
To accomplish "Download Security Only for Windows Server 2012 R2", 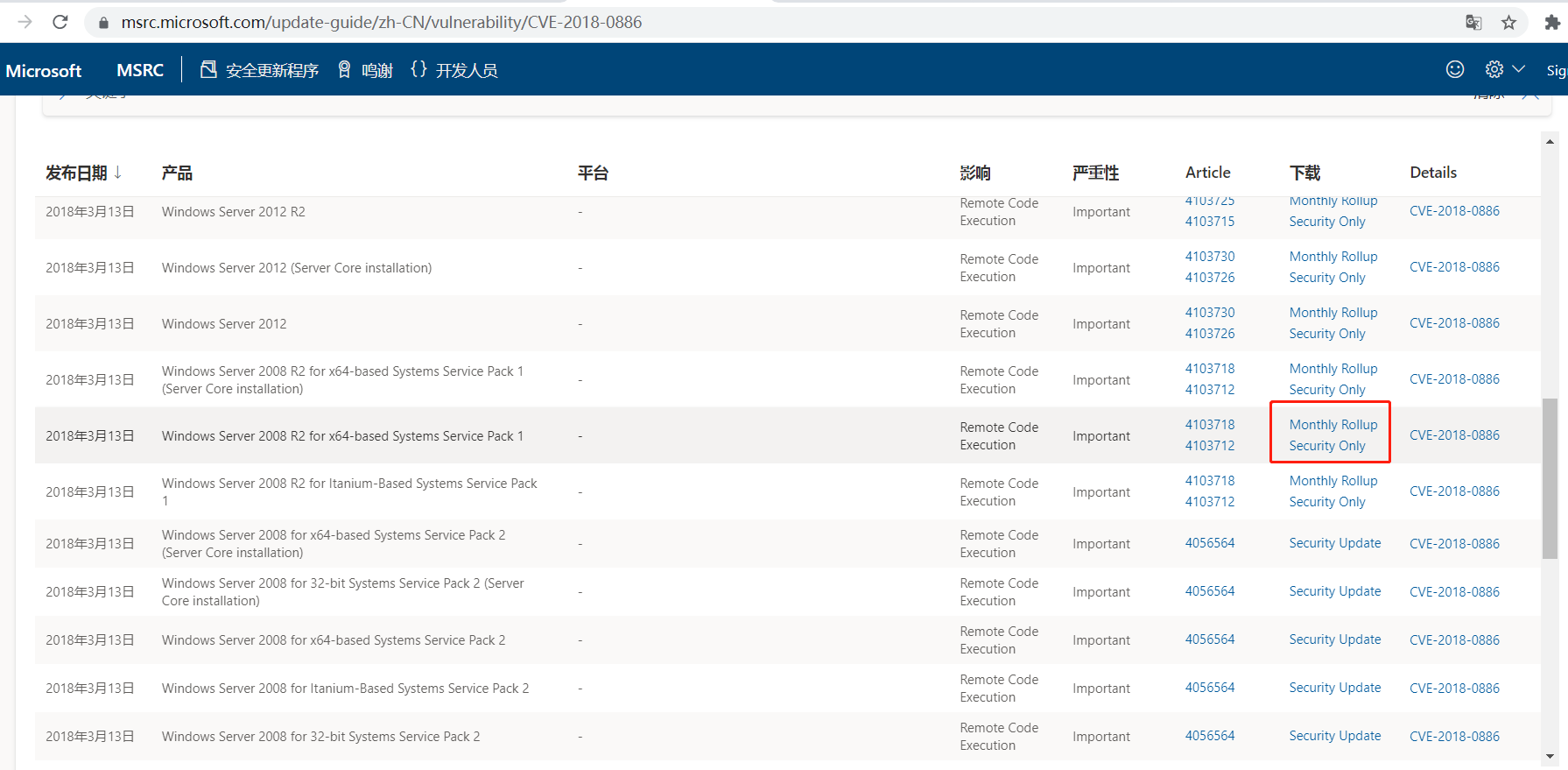I will (x=1327, y=222).
